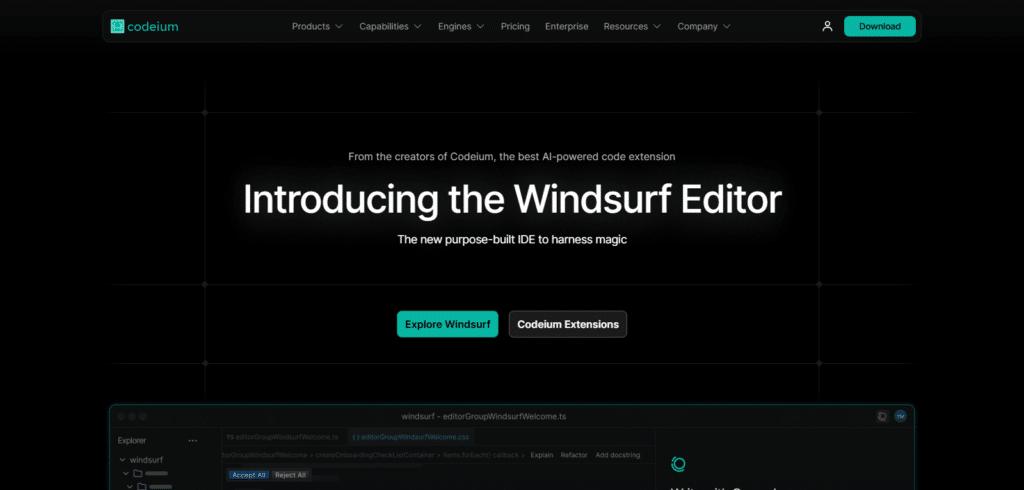Screen dimensions: 1024x490
Task: Select editorGroupWindsurfWelcome.ts tab
Action: tap(282, 436)
